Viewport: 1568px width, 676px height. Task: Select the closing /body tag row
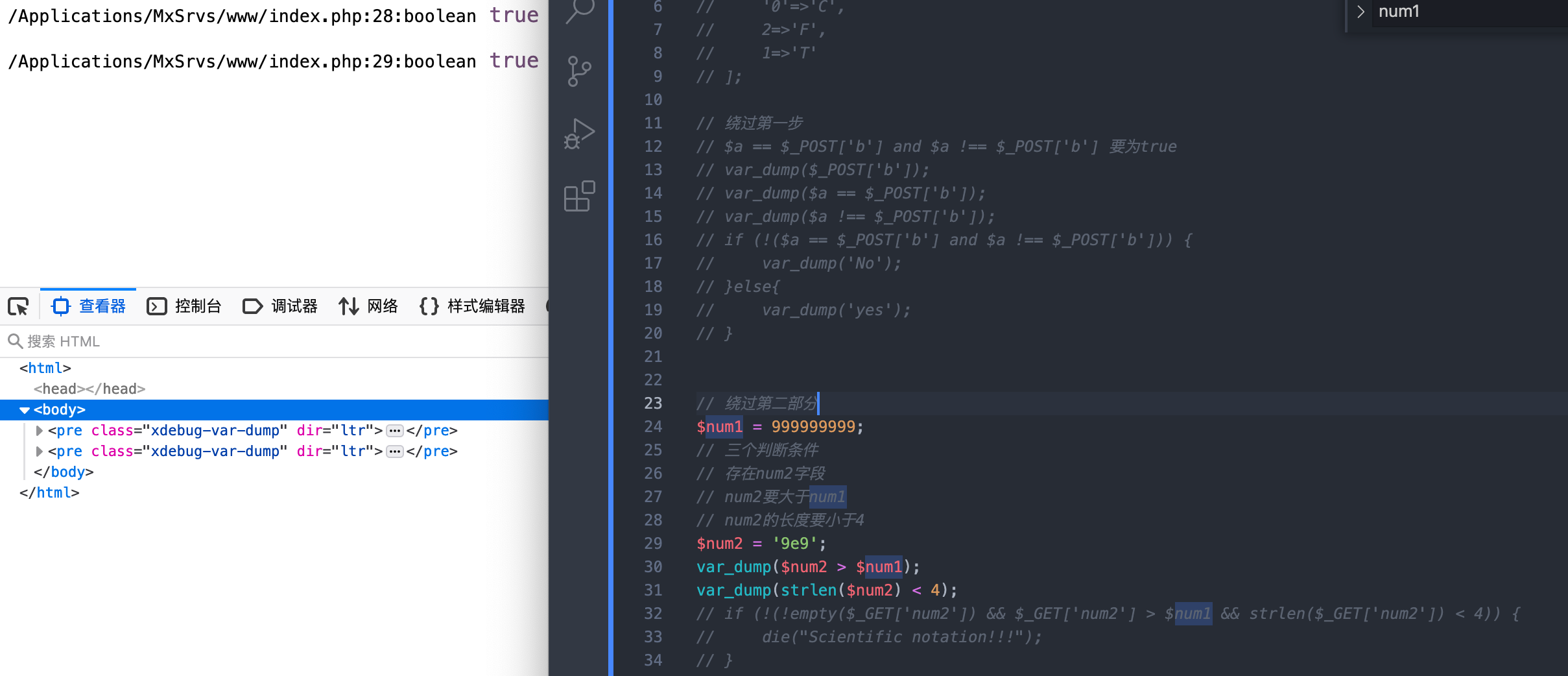pyautogui.click(x=64, y=472)
